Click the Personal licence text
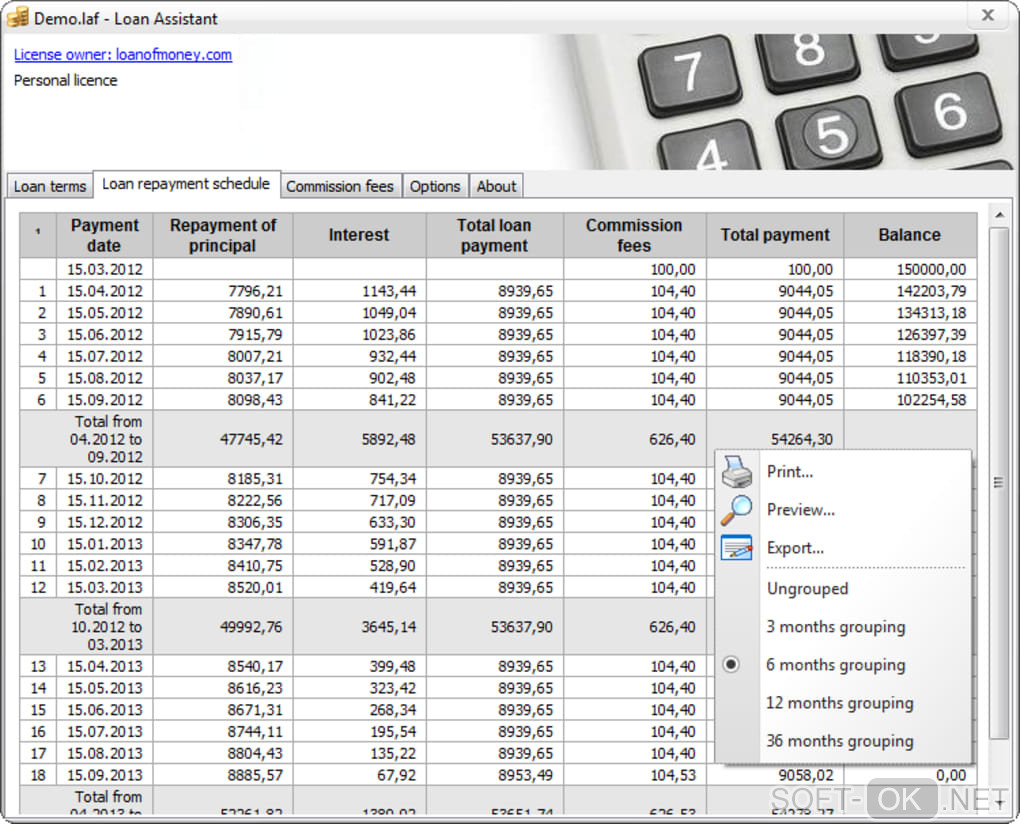 pyautogui.click(x=66, y=80)
